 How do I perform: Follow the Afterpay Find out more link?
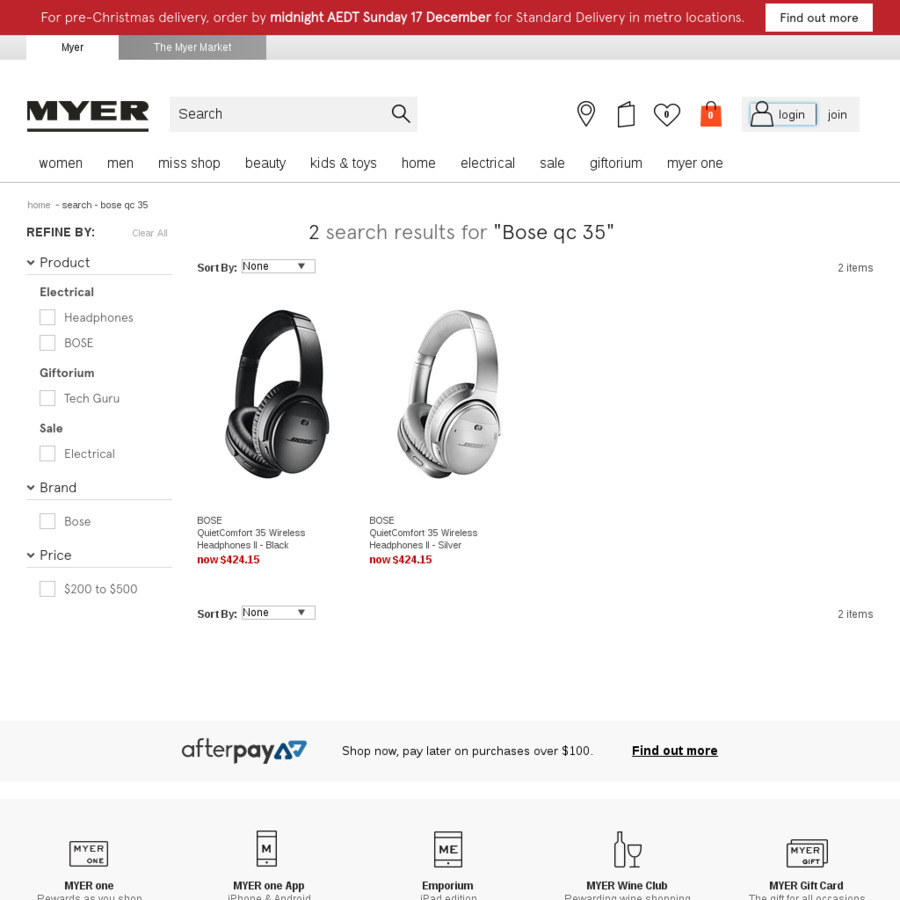point(674,751)
